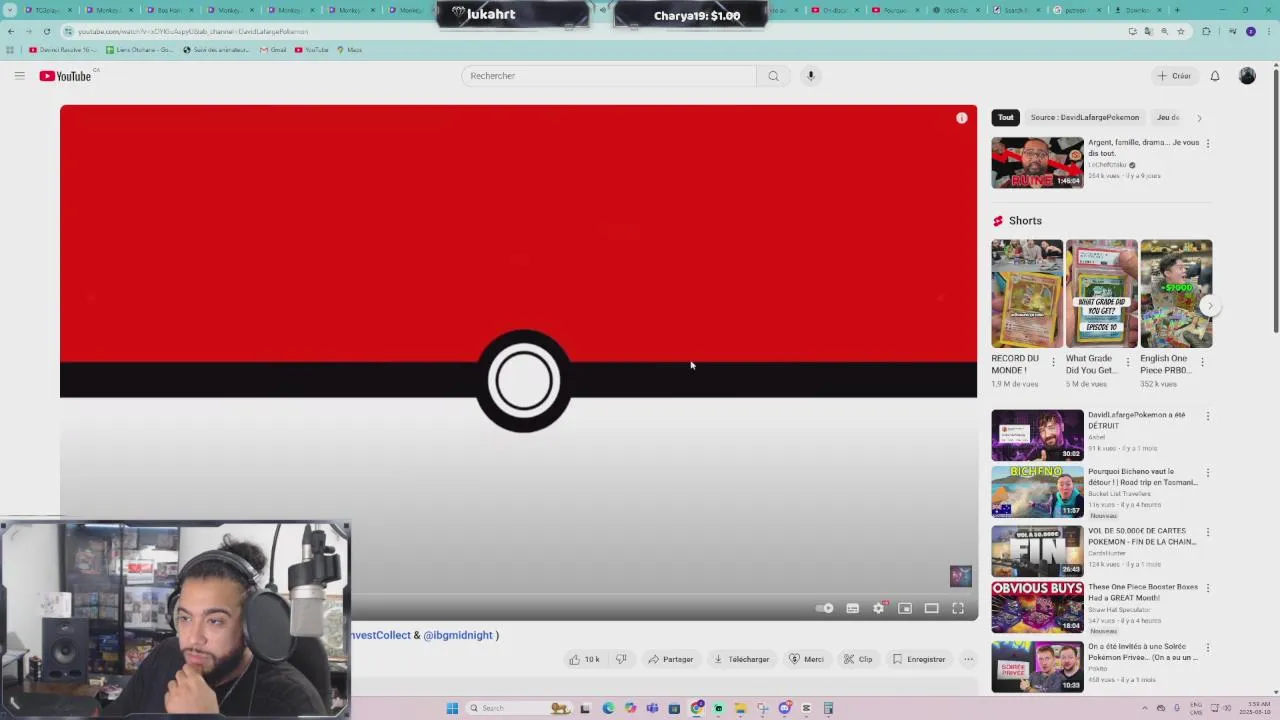Enable the miniplayer mode

click(x=905, y=608)
